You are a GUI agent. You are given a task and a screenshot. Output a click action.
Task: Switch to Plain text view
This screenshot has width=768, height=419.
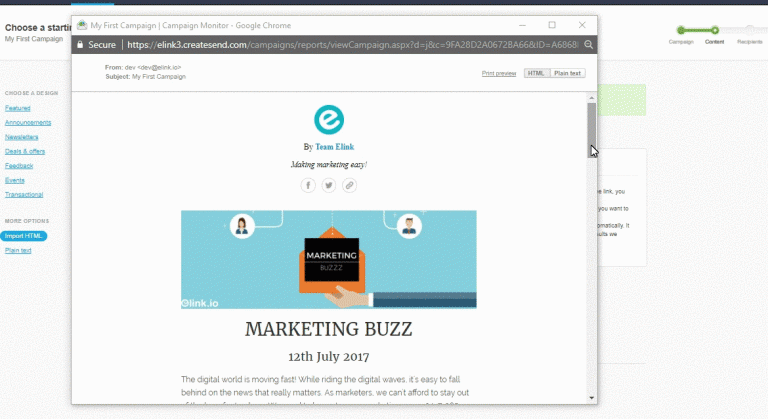pyautogui.click(x=567, y=73)
